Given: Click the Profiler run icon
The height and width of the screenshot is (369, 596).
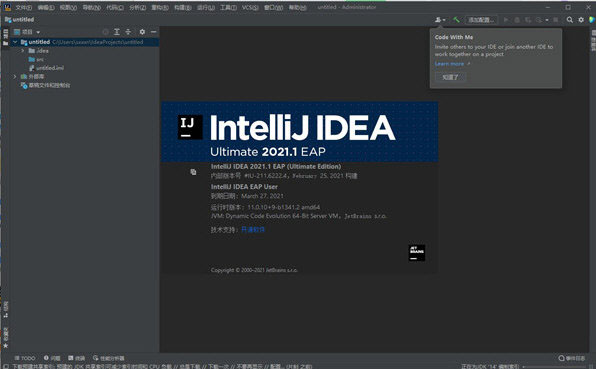Looking at the screenshot, I should pyautogui.click(x=539, y=20).
